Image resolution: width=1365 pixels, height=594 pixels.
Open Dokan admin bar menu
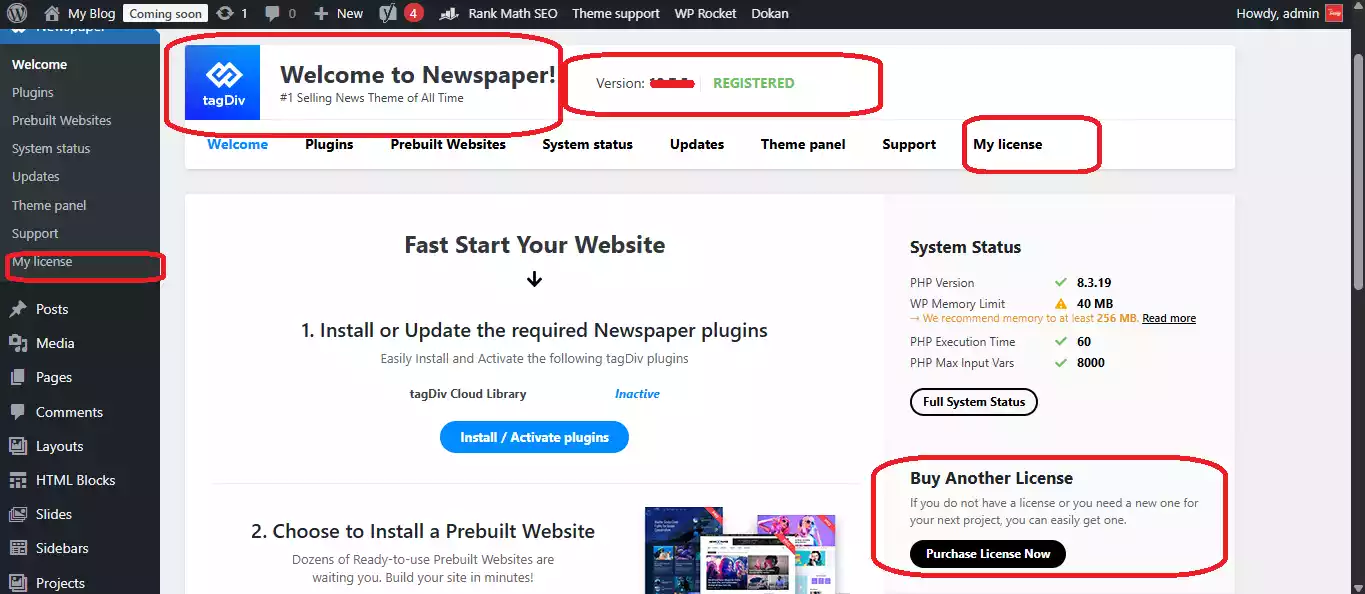click(770, 13)
